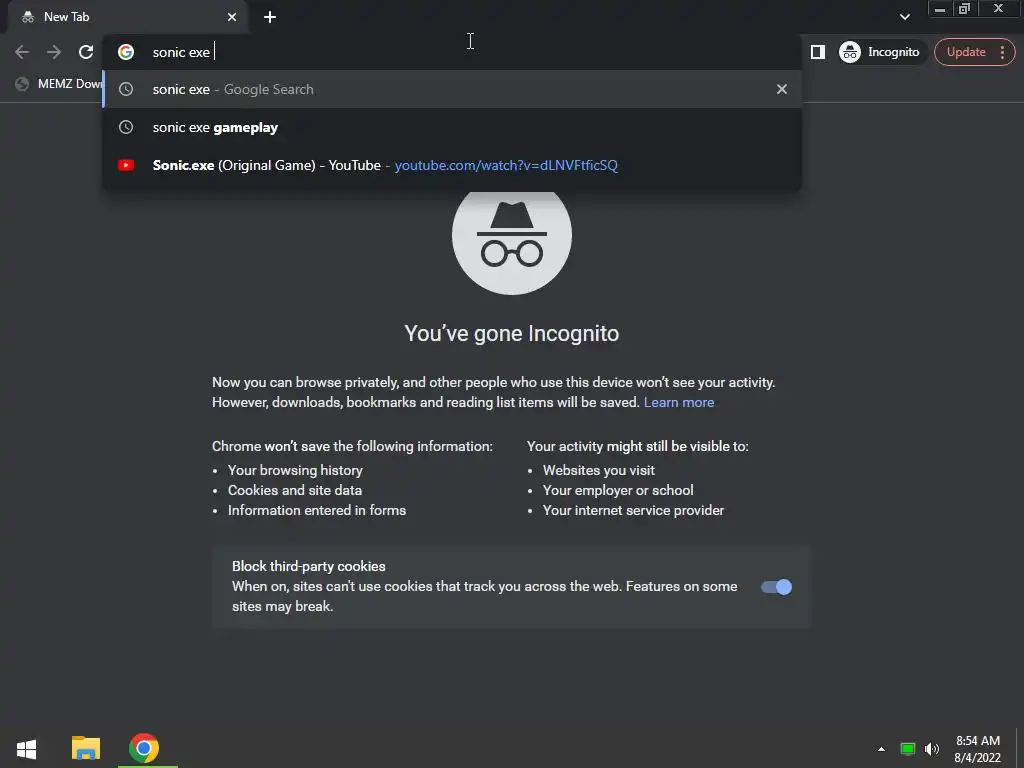Screen dimensions: 1024x768
Task: Click into the address bar containing sonic exe
Action: [452, 52]
